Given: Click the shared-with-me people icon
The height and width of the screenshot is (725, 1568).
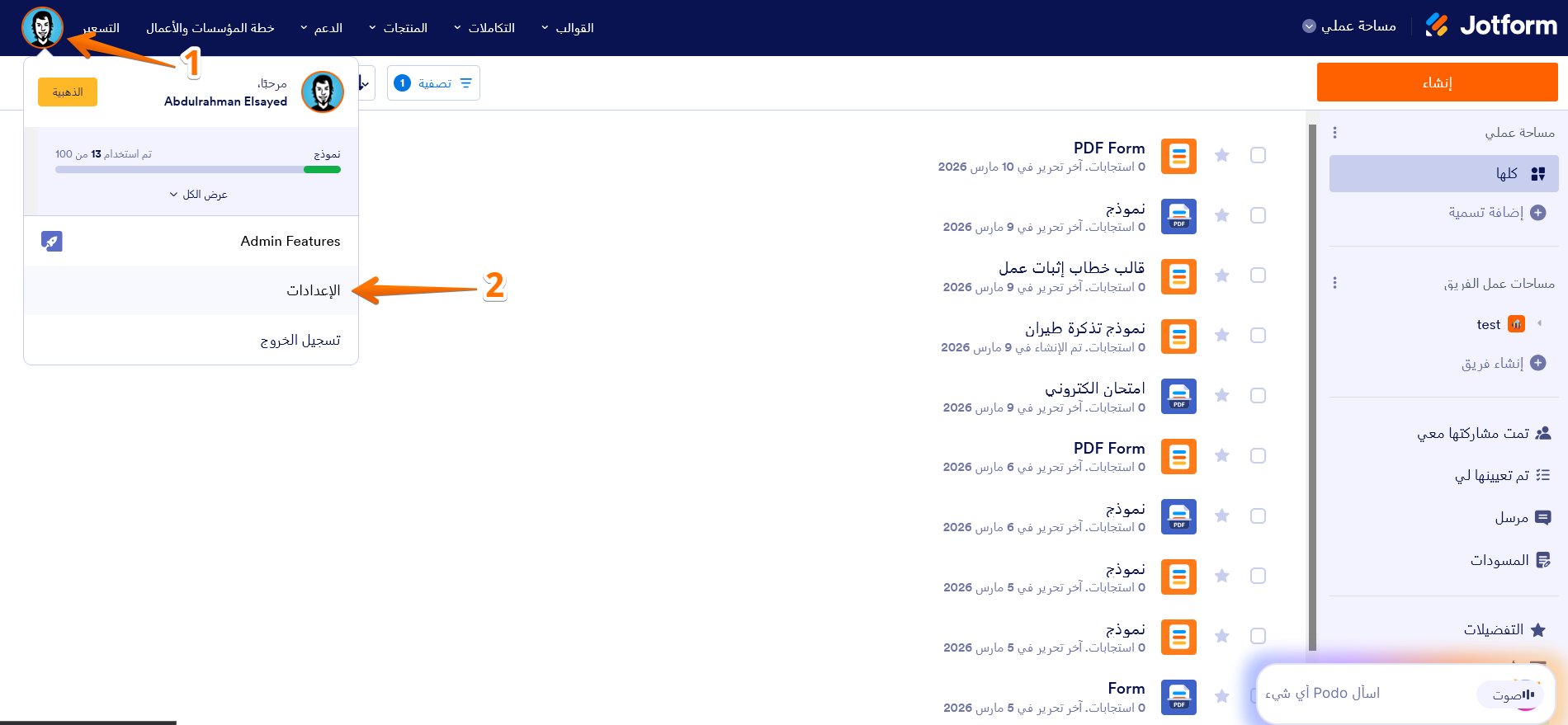Looking at the screenshot, I should tap(1542, 433).
